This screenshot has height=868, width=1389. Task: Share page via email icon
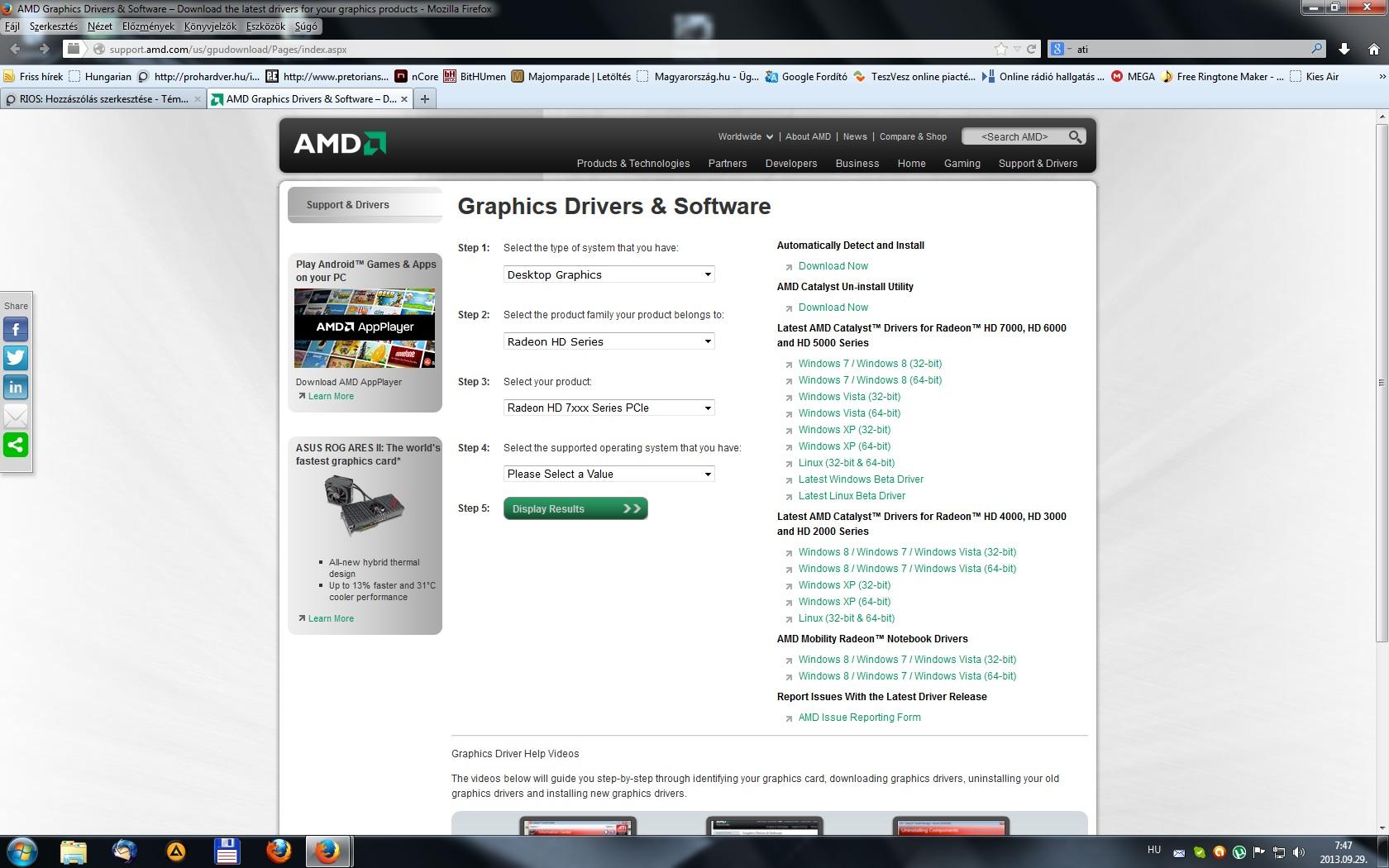16,416
